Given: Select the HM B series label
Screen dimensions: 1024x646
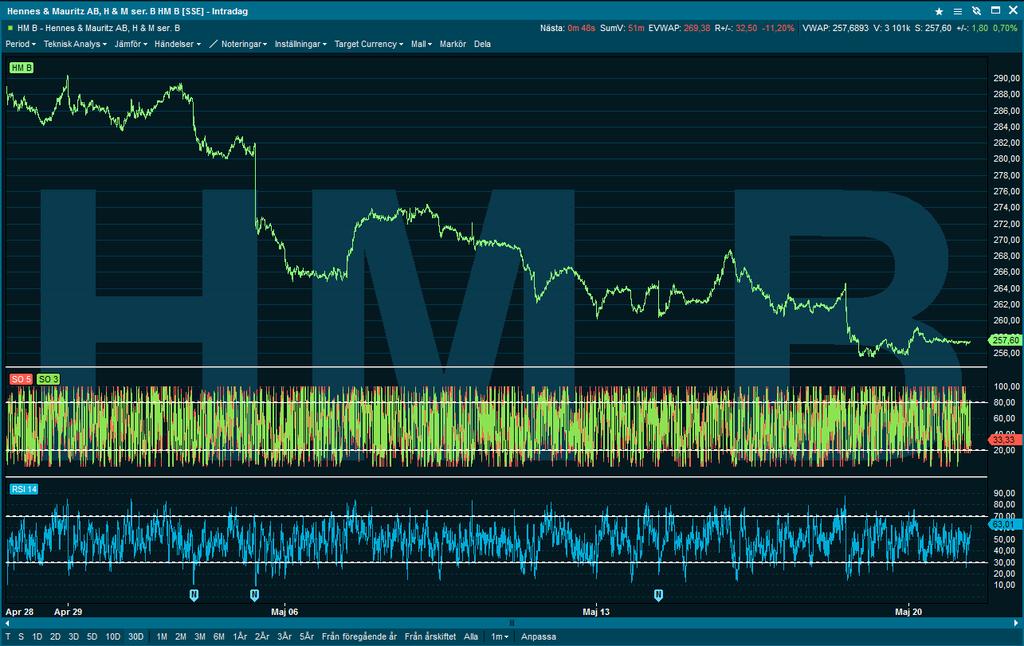Looking at the screenshot, I should click(22, 67).
